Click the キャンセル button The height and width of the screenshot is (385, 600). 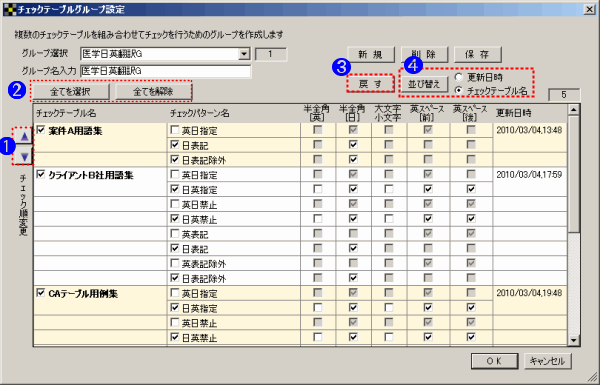click(548, 361)
